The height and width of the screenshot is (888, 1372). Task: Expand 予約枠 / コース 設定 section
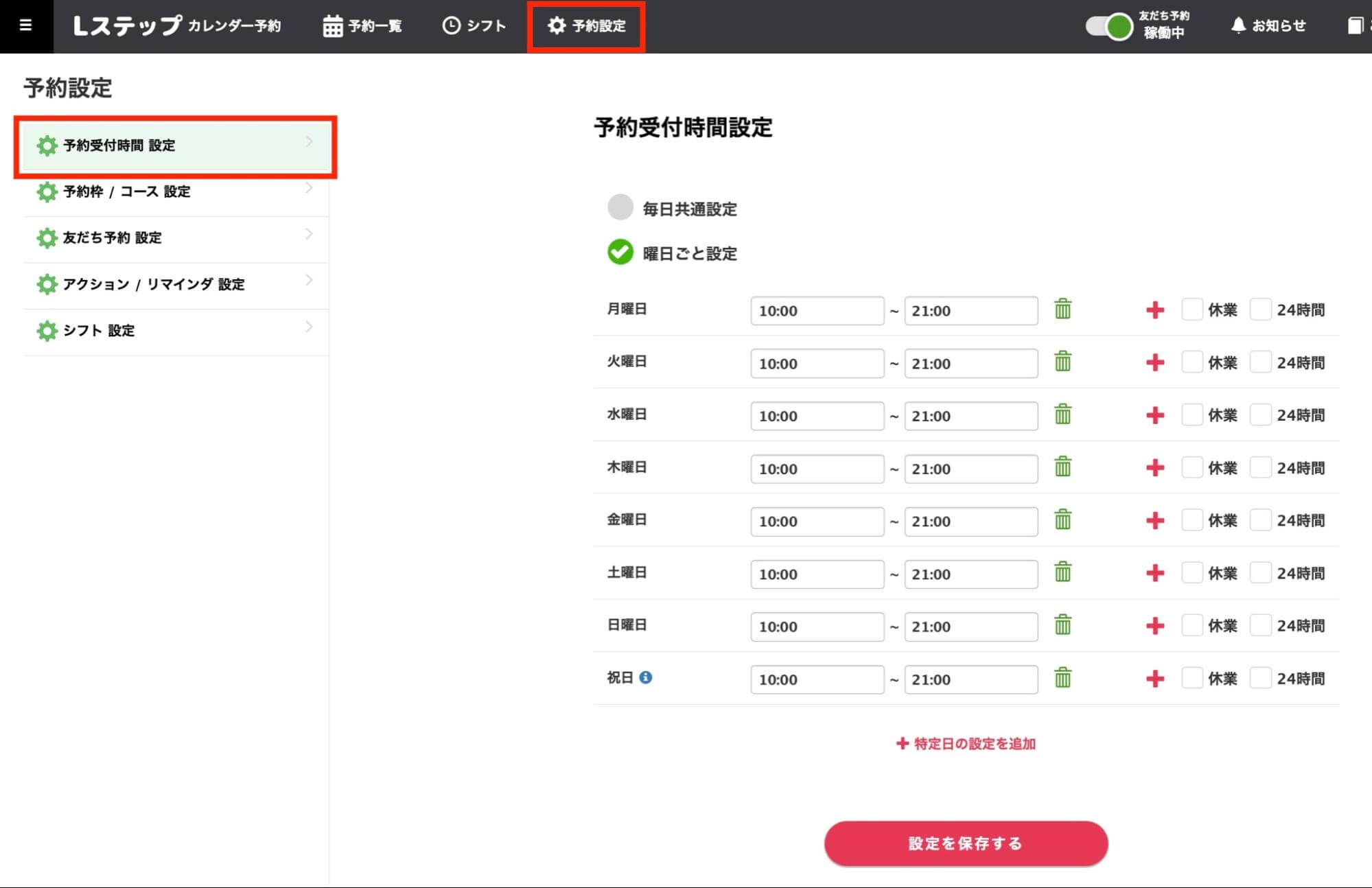point(127,192)
